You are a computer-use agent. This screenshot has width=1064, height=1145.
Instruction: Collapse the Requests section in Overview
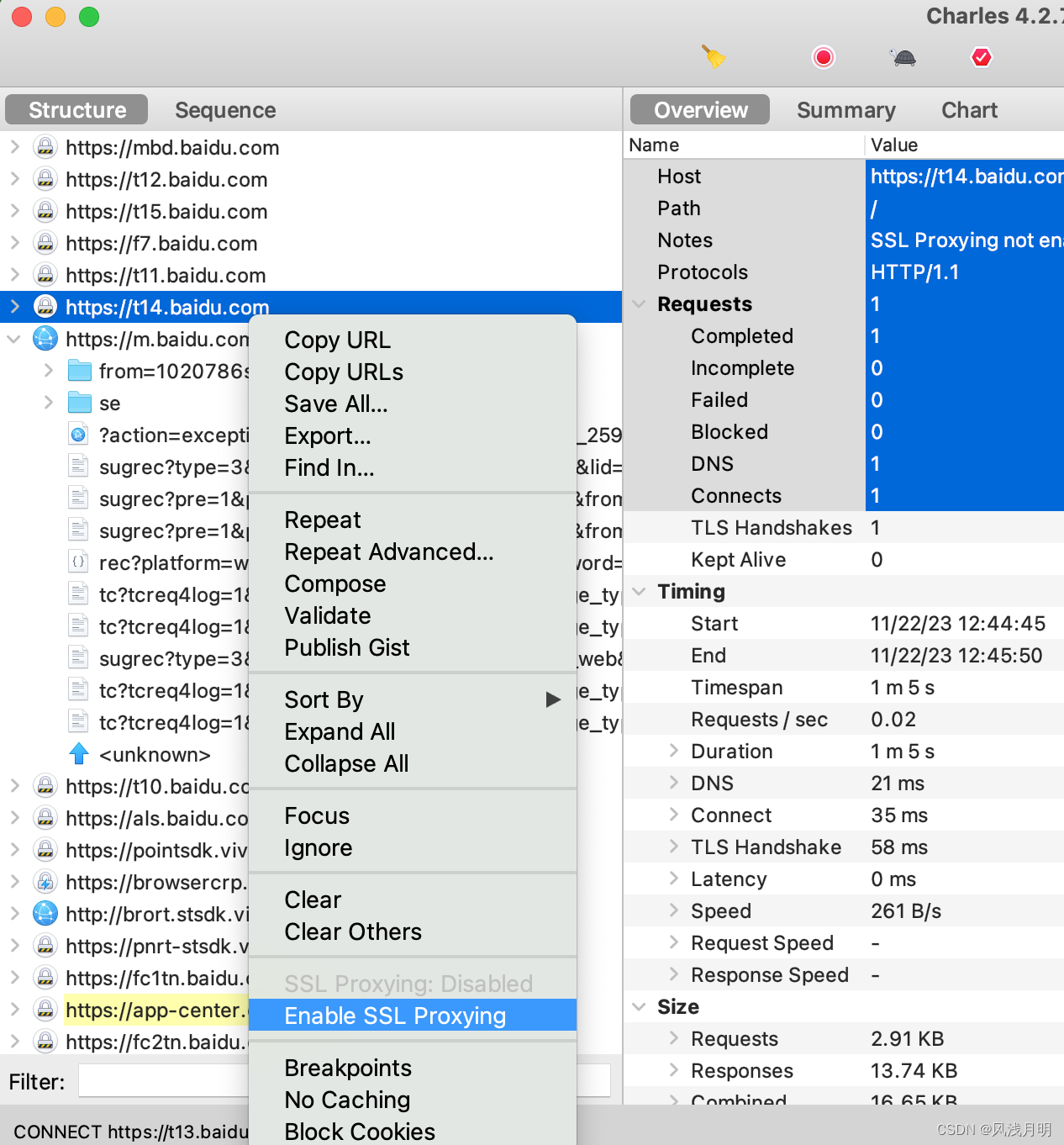[640, 303]
